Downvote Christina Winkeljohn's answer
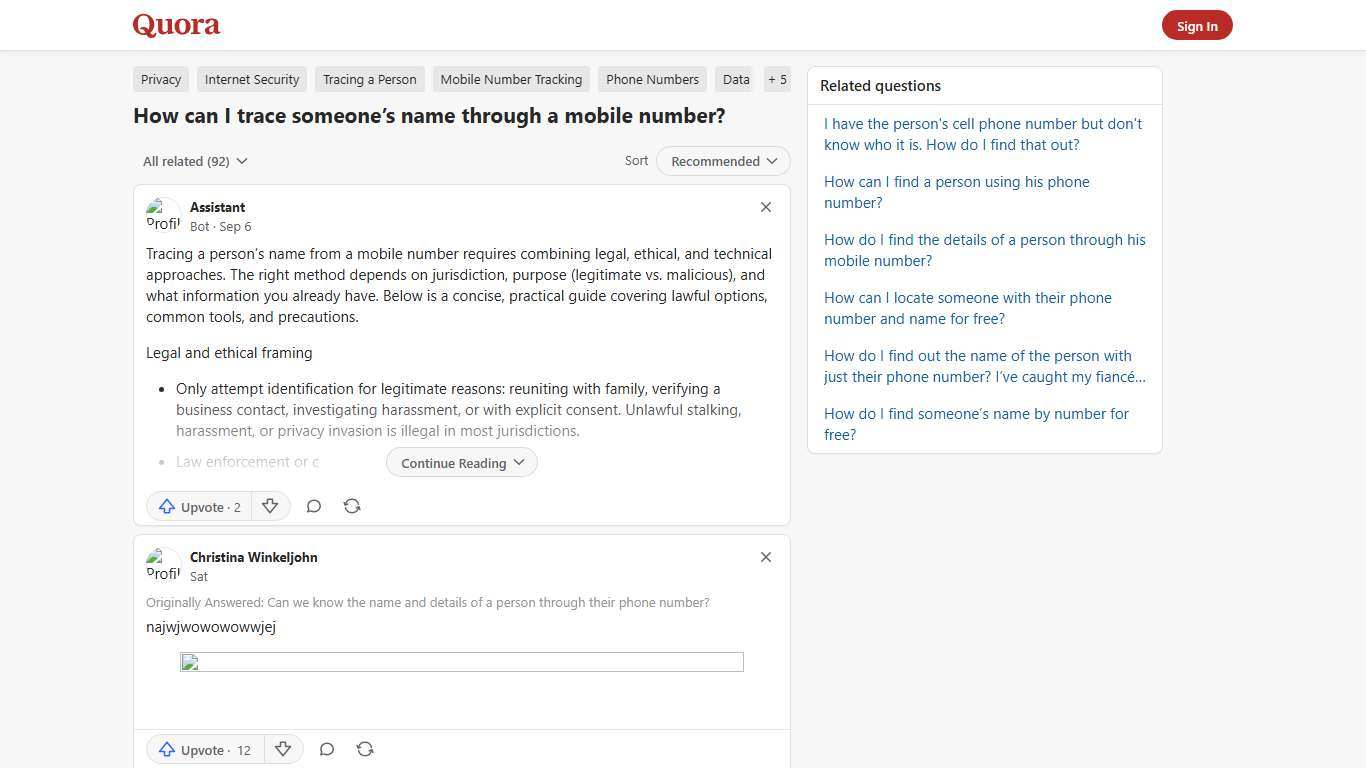Viewport: 1366px width, 768px height. (283, 749)
